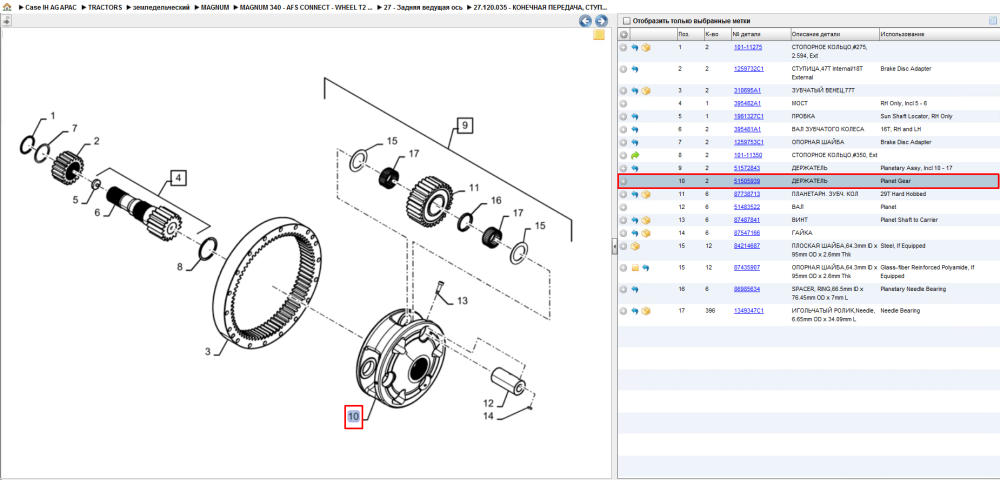Open part number link 87487841
This screenshot has height=480, width=1000.
[x=747, y=220]
